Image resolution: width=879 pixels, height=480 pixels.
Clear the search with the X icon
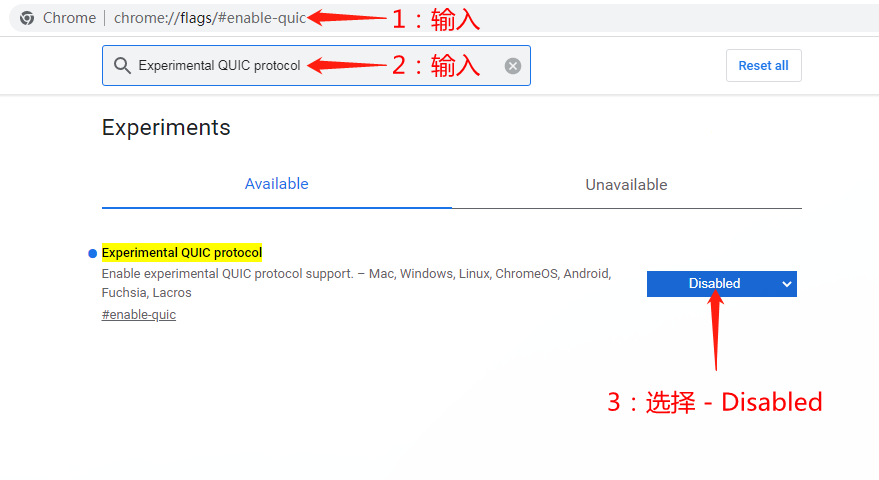pos(512,66)
